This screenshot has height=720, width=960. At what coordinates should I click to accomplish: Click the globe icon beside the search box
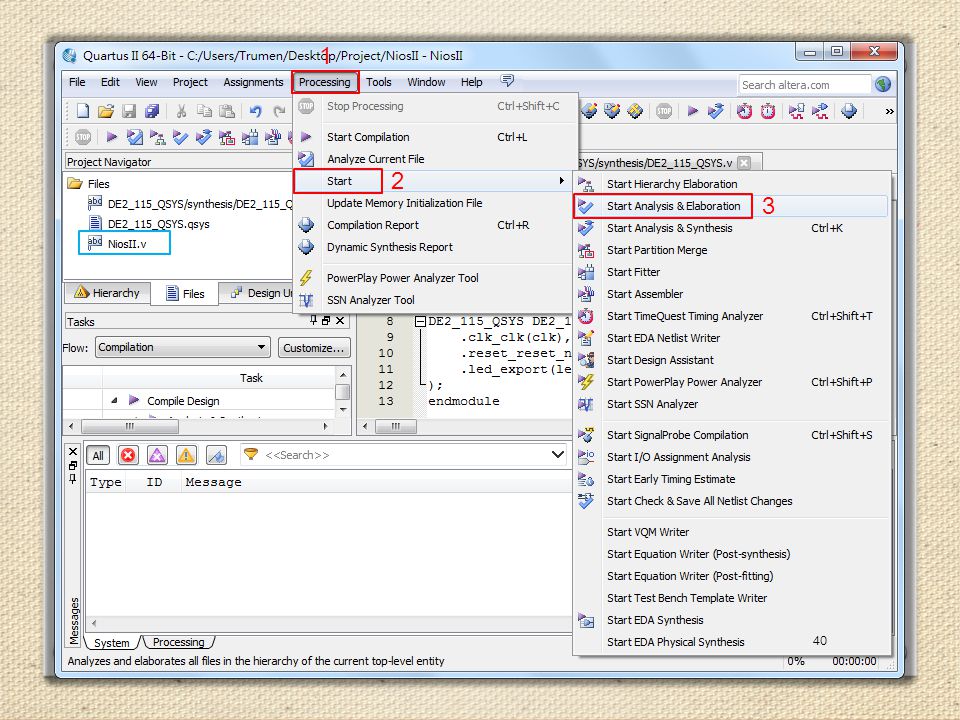tap(883, 84)
